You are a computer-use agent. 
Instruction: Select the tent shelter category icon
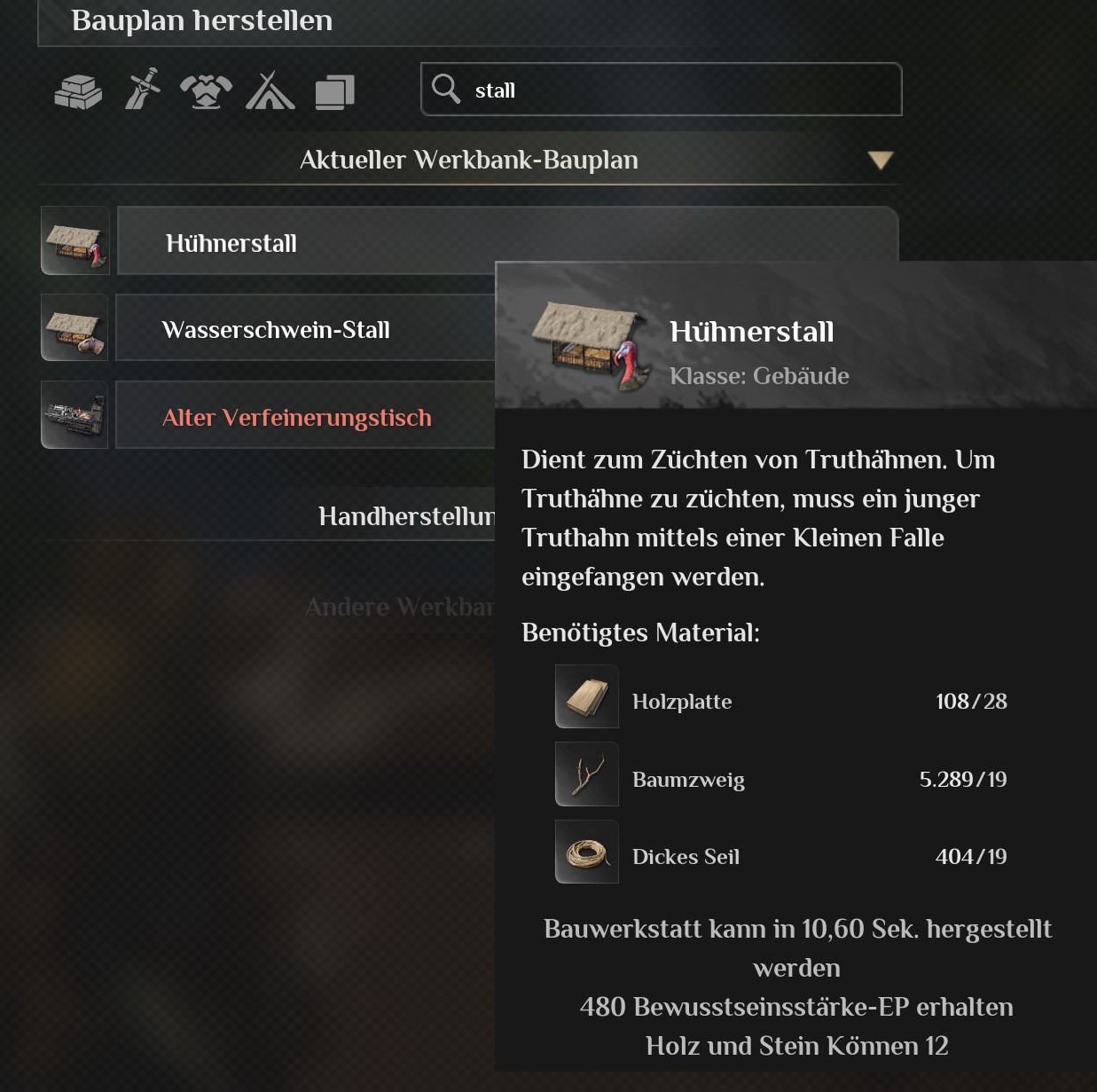270,90
